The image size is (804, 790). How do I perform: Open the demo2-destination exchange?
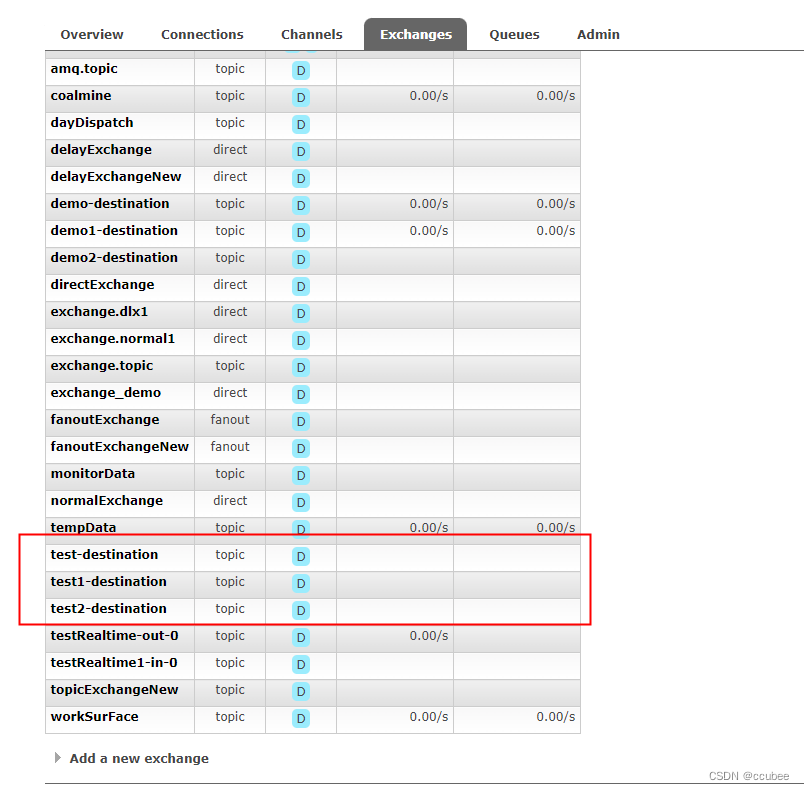[x=114, y=258]
